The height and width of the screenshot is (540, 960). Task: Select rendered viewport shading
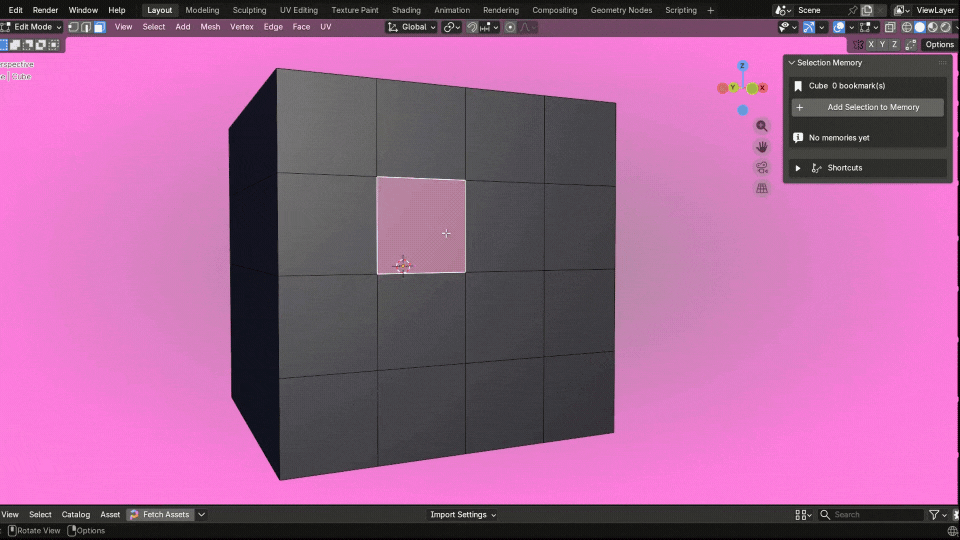tap(945, 27)
